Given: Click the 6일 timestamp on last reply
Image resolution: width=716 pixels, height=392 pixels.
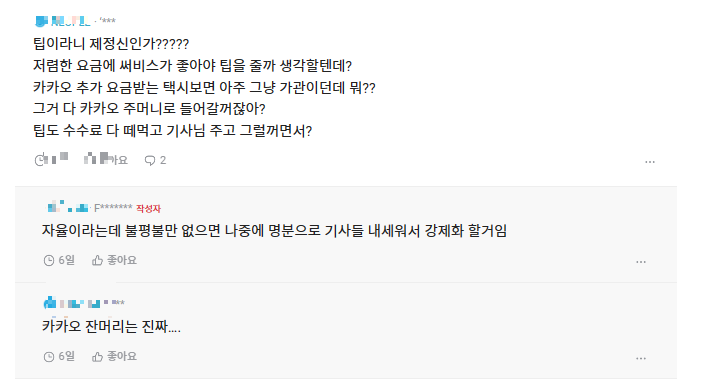Looking at the screenshot, I should point(66,357).
